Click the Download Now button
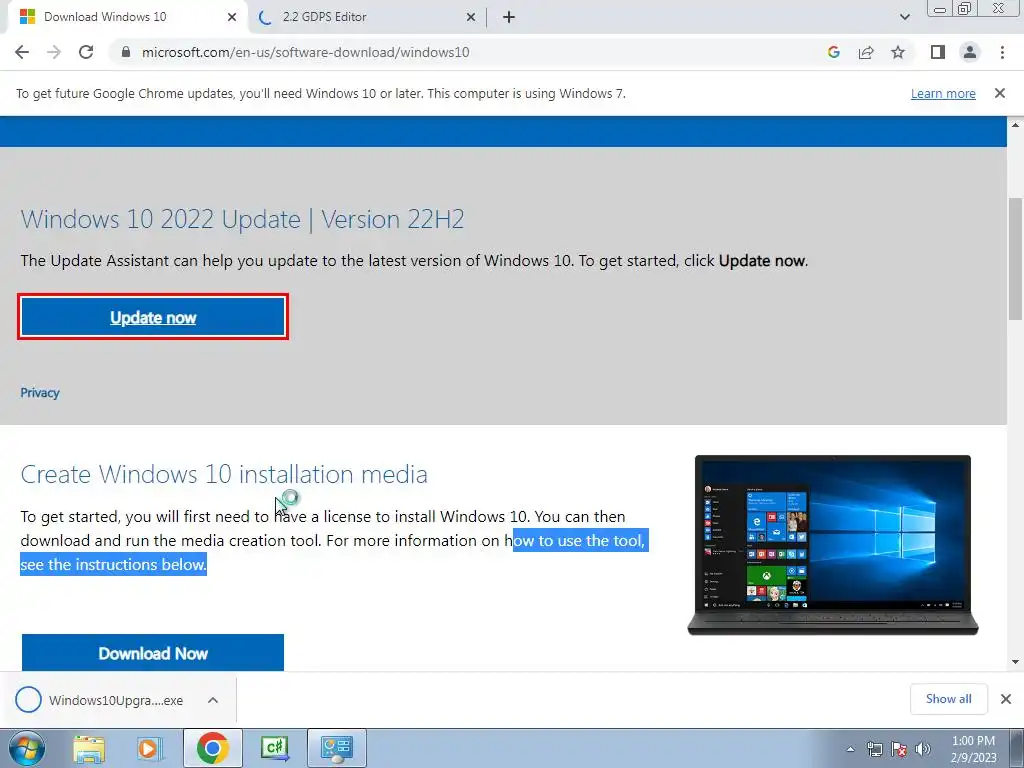 [x=153, y=652]
